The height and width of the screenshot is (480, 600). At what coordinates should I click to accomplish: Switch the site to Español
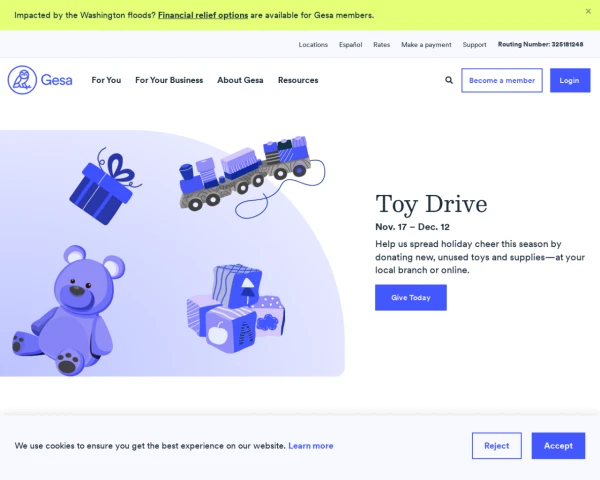[351, 44]
